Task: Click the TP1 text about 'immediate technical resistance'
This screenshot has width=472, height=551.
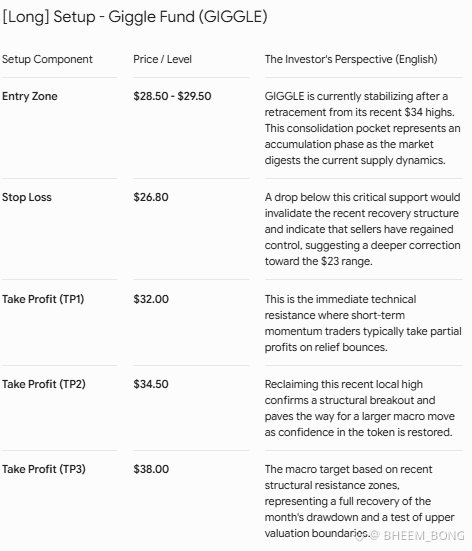Action: 363,323
